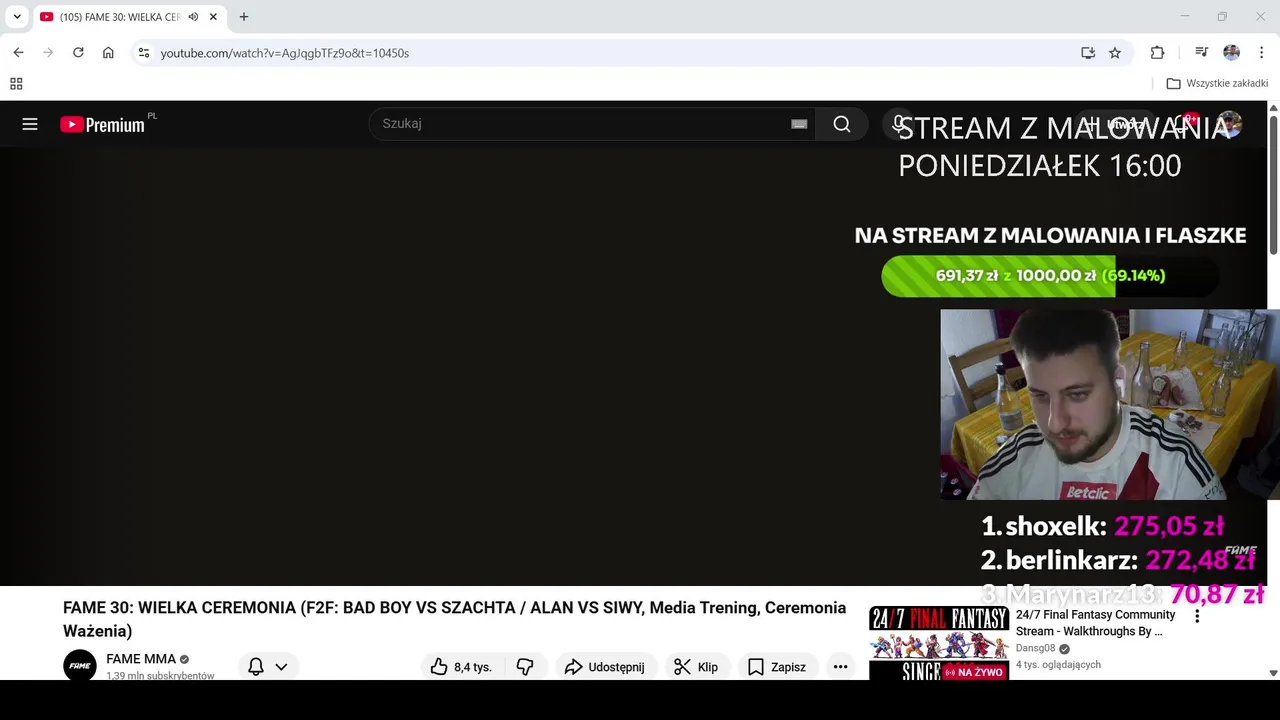Open FAME MMA channel name link

tap(141, 659)
